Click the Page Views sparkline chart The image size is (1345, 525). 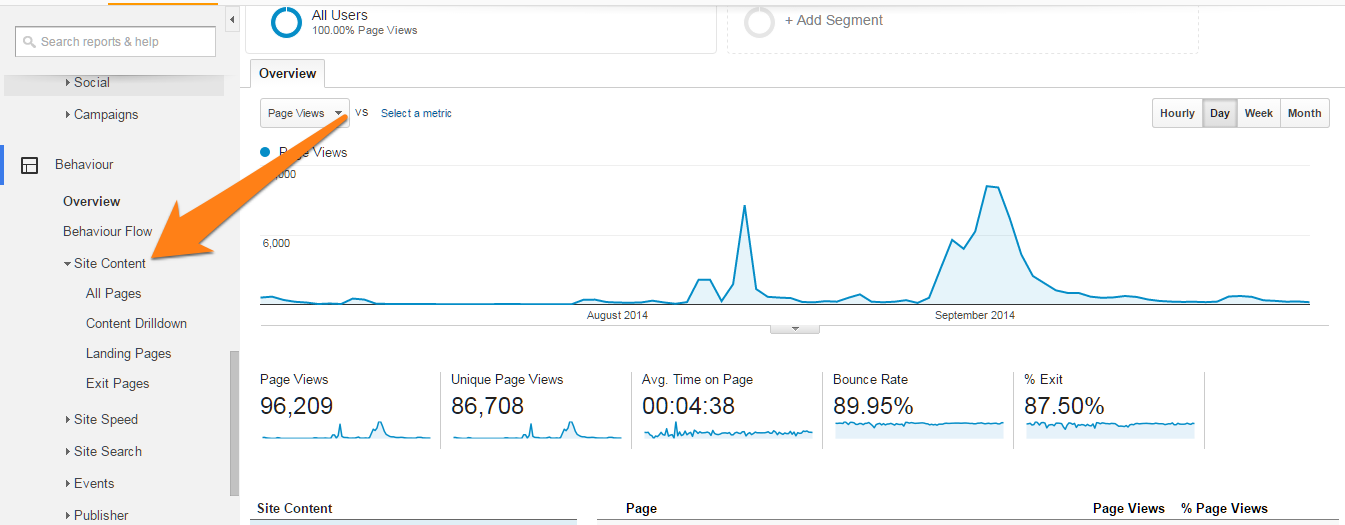coord(346,430)
